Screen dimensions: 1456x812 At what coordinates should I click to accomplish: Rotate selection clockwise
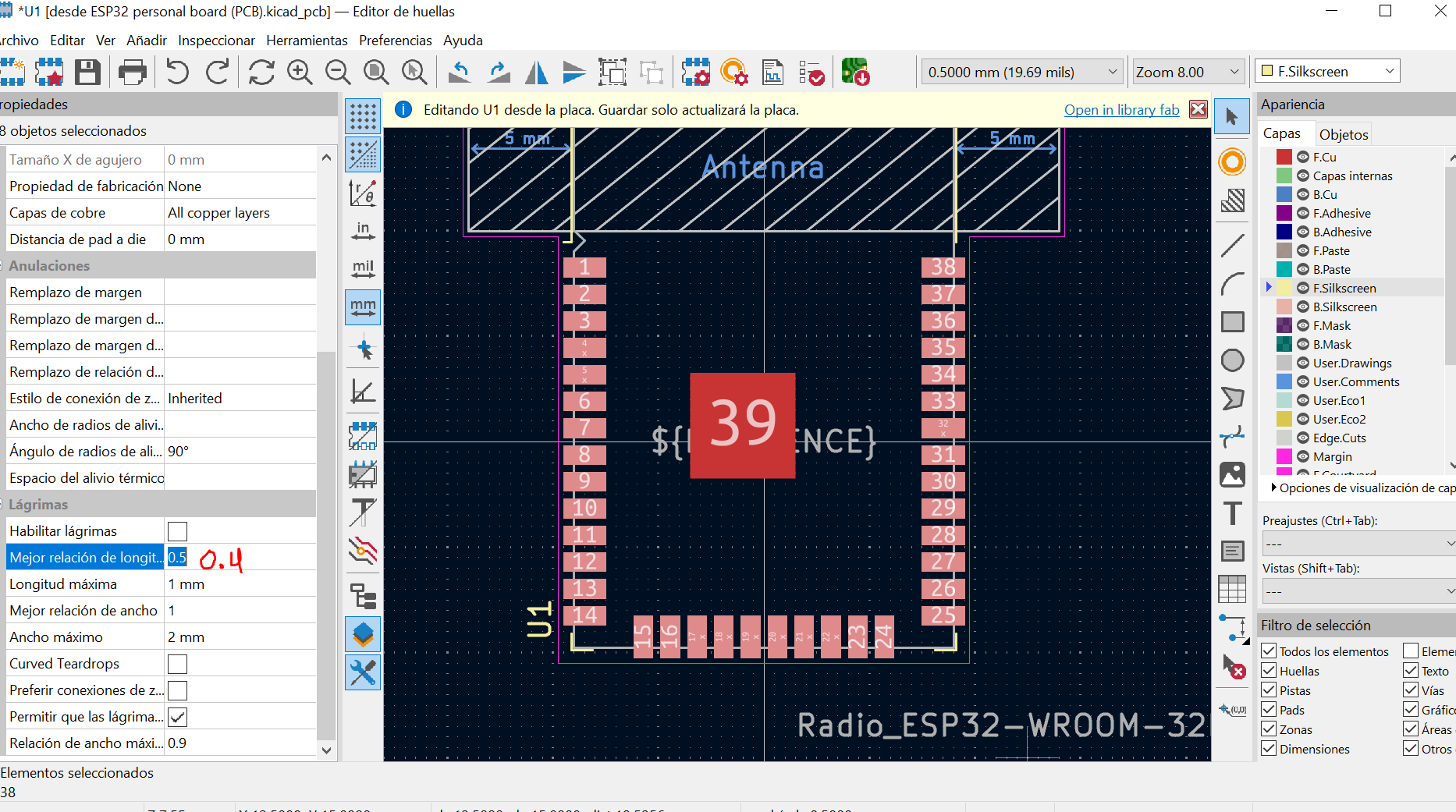(498, 73)
